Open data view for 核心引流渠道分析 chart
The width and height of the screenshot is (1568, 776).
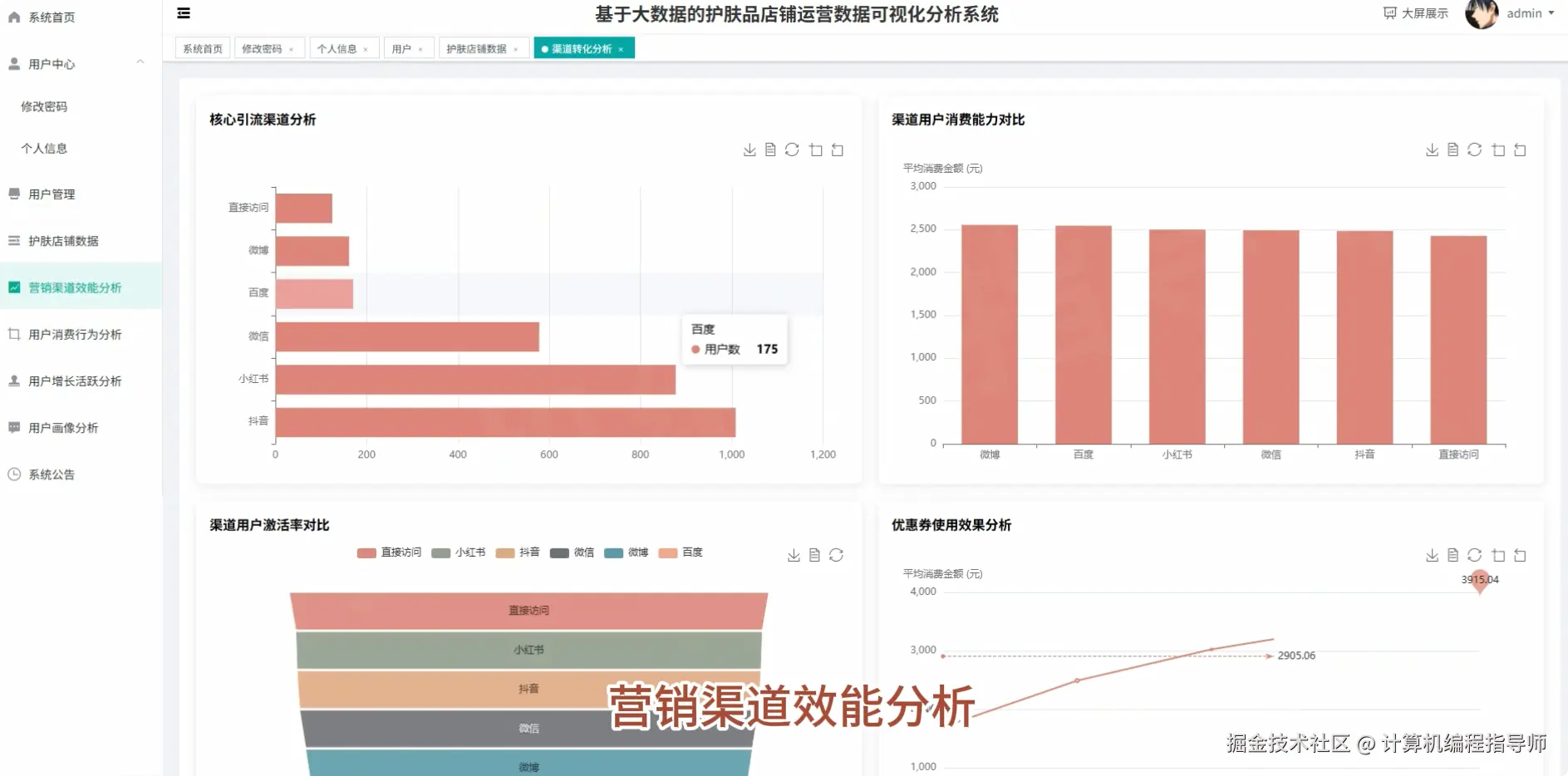click(x=770, y=150)
